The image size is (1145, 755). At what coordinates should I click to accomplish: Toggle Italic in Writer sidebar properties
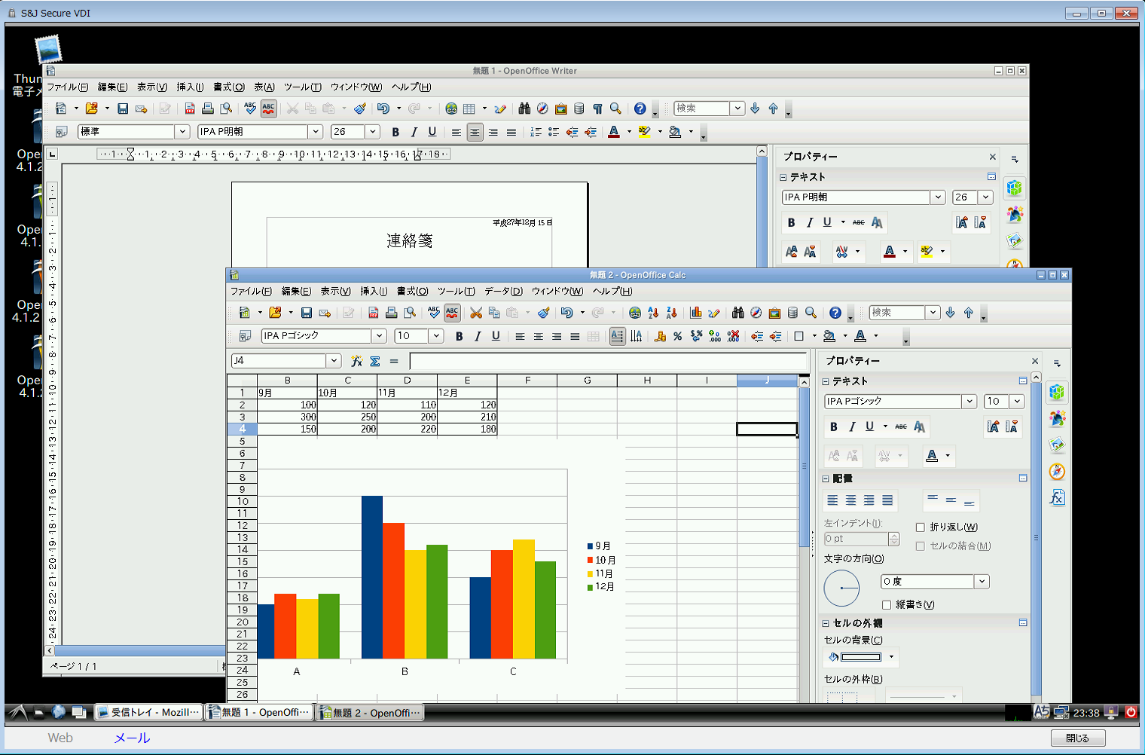pos(809,222)
